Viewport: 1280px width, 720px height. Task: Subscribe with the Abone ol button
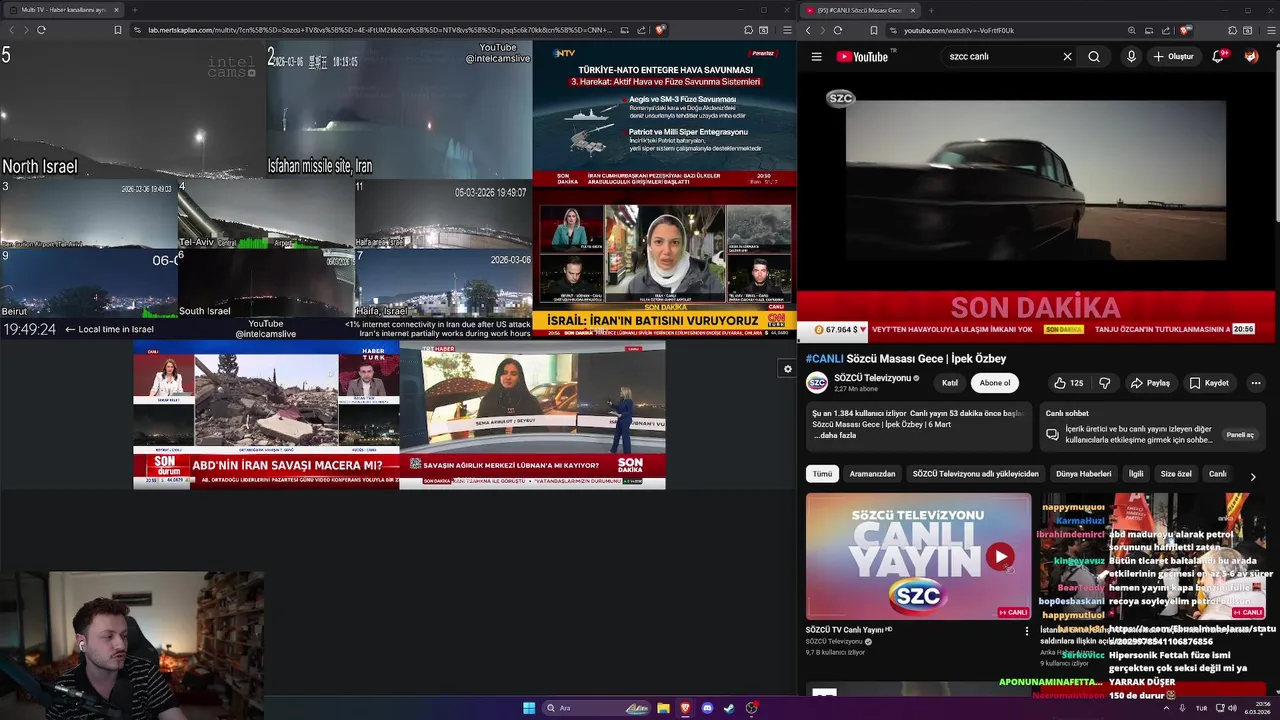point(994,383)
